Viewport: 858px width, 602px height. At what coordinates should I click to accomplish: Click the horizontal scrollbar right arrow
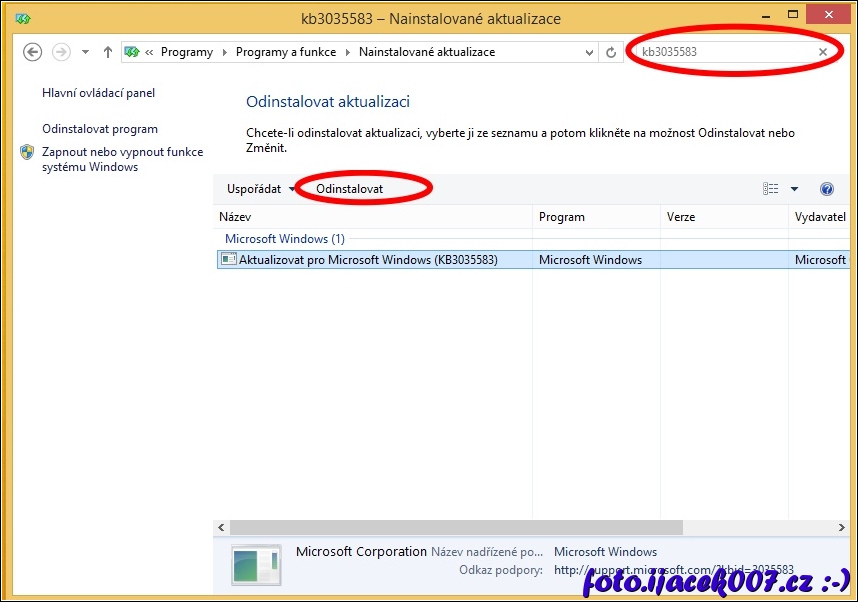pyautogui.click(x=840, y=527)
